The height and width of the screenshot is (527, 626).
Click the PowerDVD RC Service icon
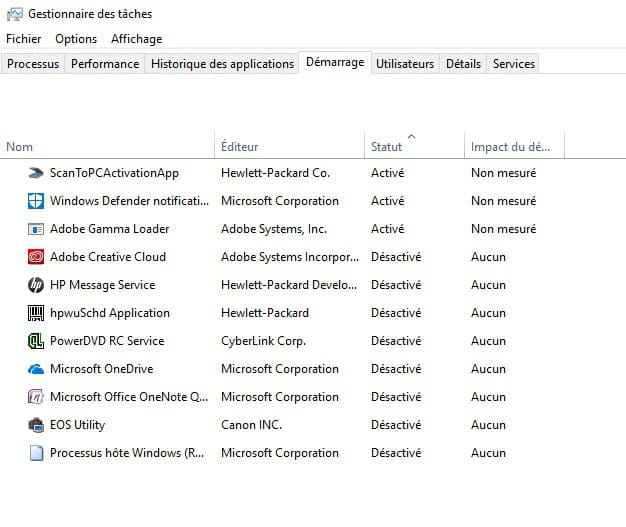coord(36,341)
